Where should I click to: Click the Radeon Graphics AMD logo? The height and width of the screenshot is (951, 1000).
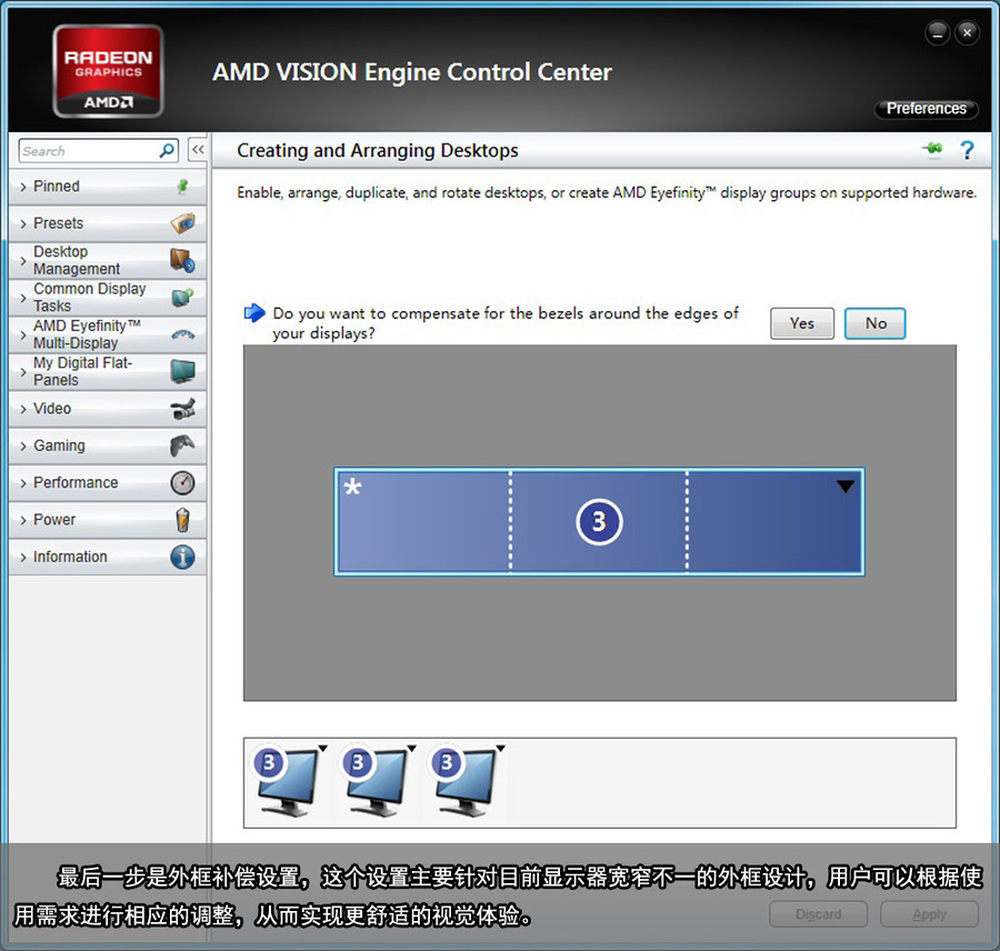coord(108,71)
